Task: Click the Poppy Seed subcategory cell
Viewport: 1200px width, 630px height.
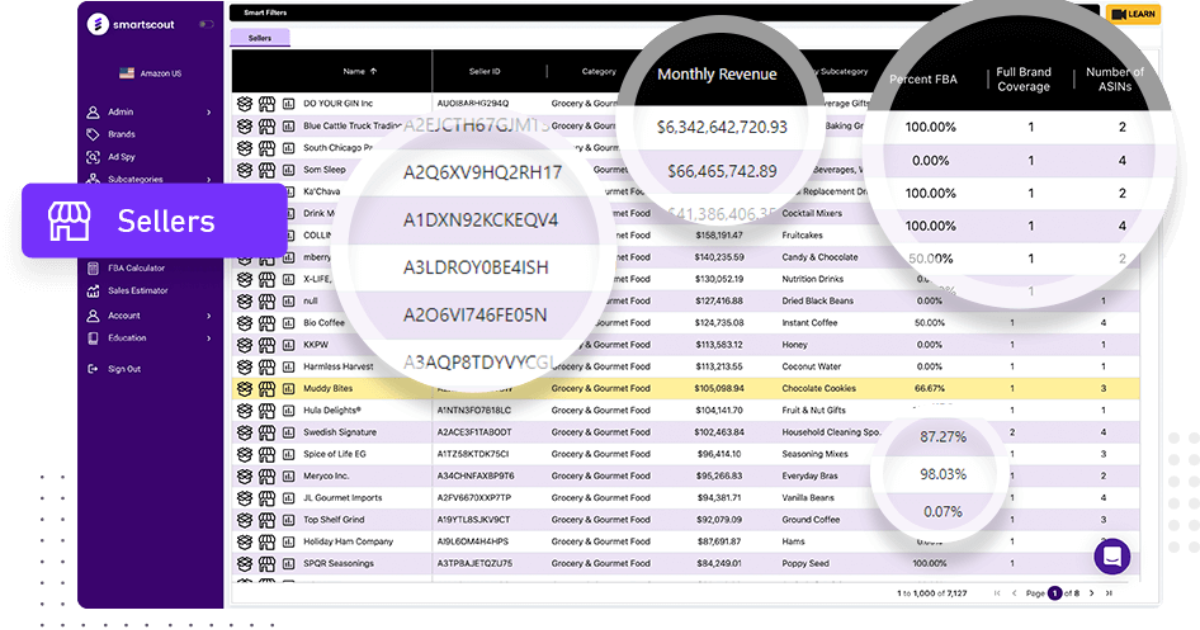Action: pos(805,564)
